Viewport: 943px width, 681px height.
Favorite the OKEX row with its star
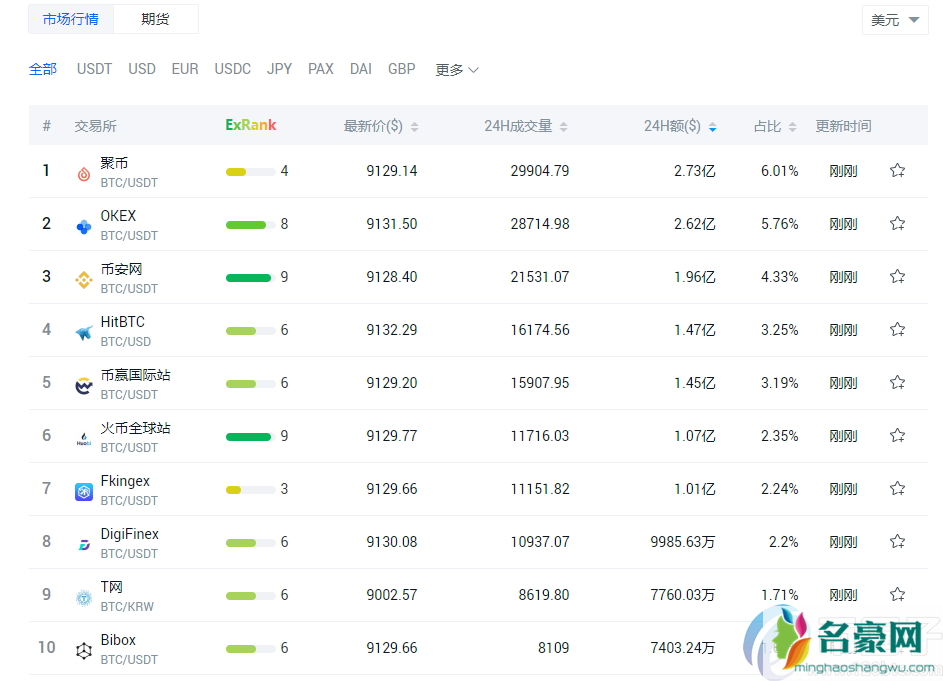click(x=897, y=223)
